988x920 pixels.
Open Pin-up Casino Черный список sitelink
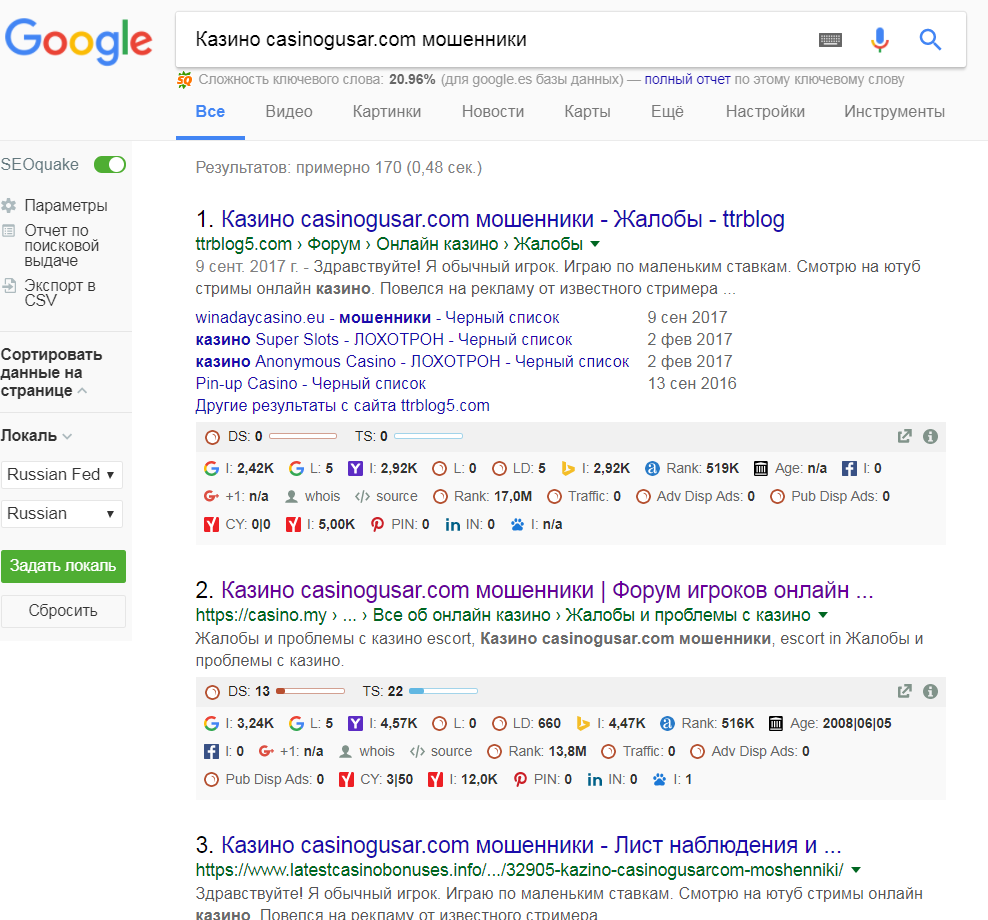311,383
